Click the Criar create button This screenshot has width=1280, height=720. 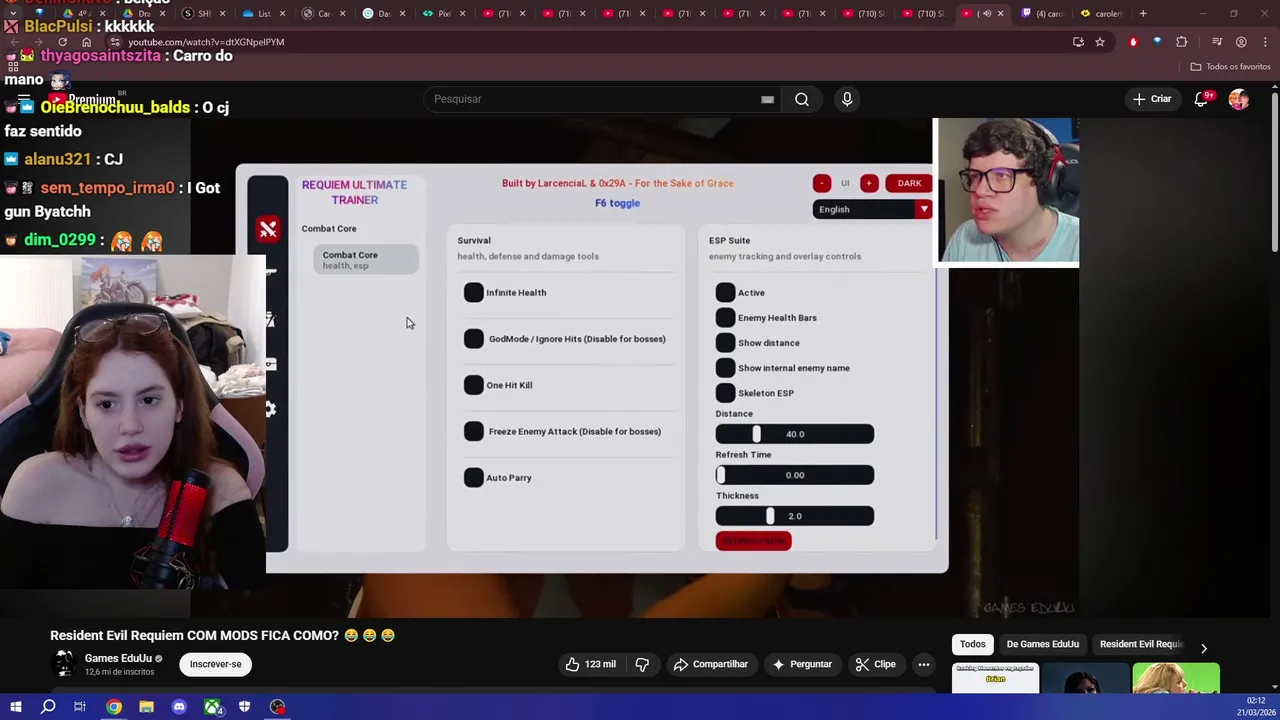tap(1151, 99)
